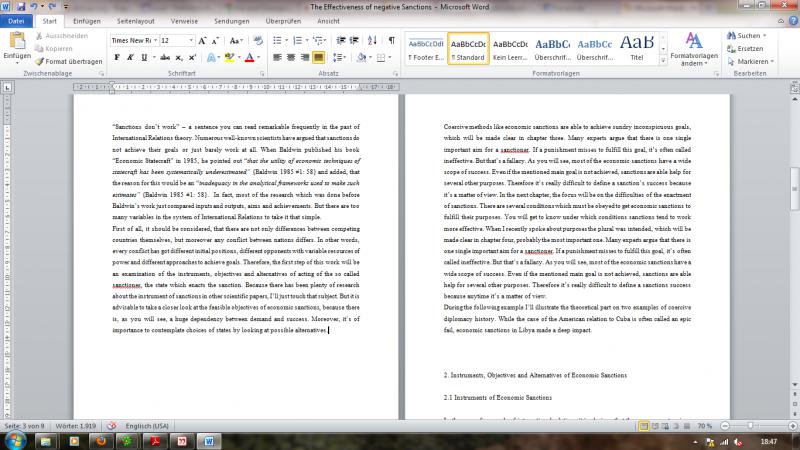Click the bullet list icon
This screenshot has height=450, width=800.
point(279,40)
